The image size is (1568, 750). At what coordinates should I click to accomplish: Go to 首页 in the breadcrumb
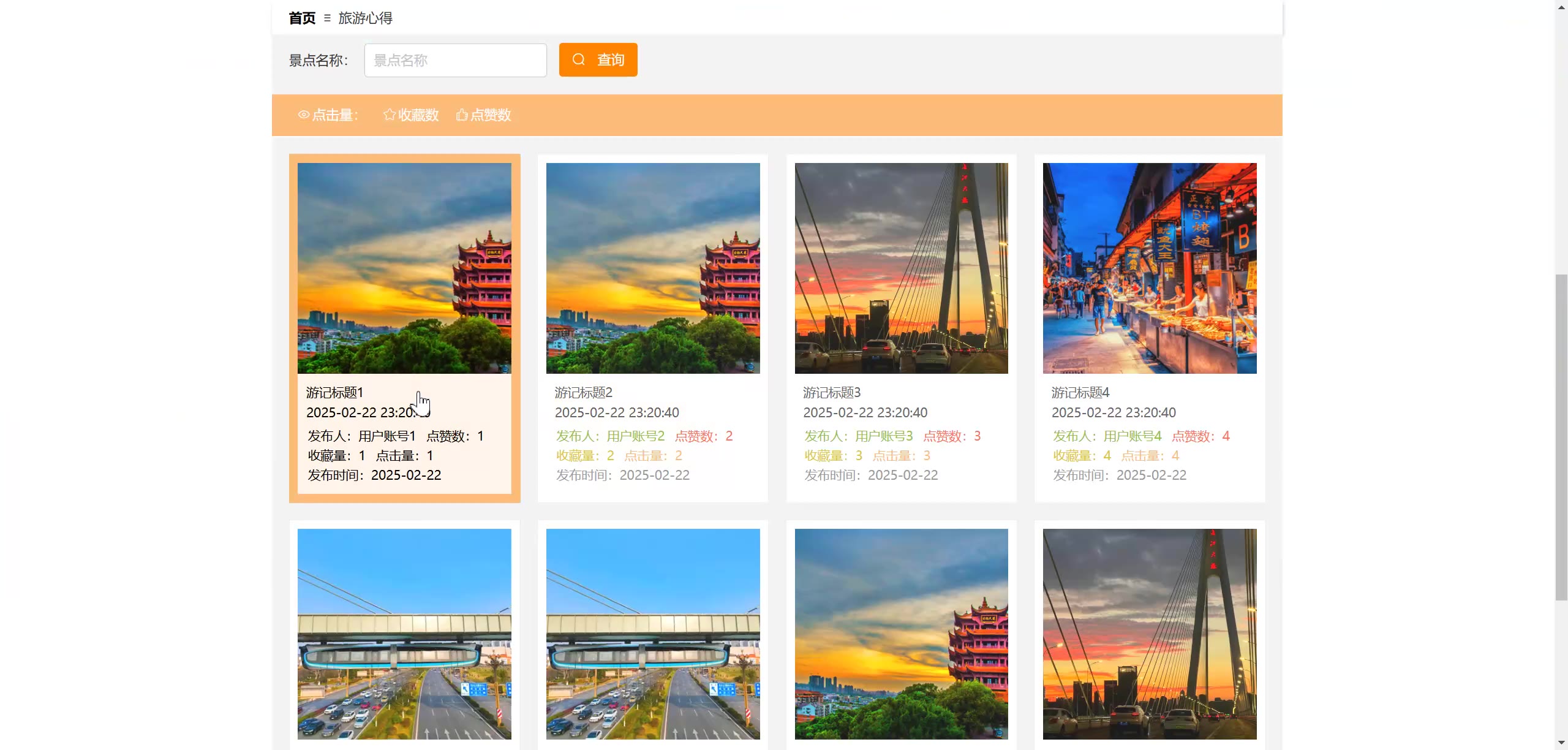(302, 18)
